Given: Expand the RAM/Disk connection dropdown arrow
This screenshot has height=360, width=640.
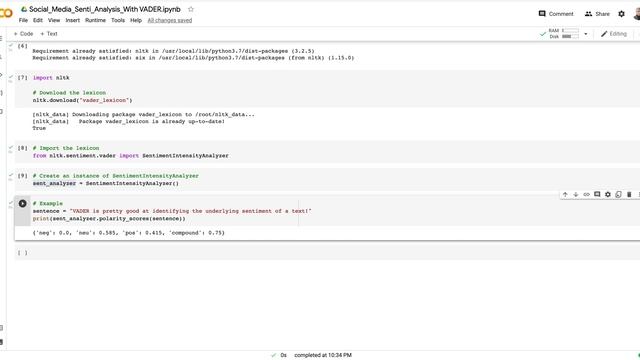Looking at the screenshot, I should (x=586, y=34).
